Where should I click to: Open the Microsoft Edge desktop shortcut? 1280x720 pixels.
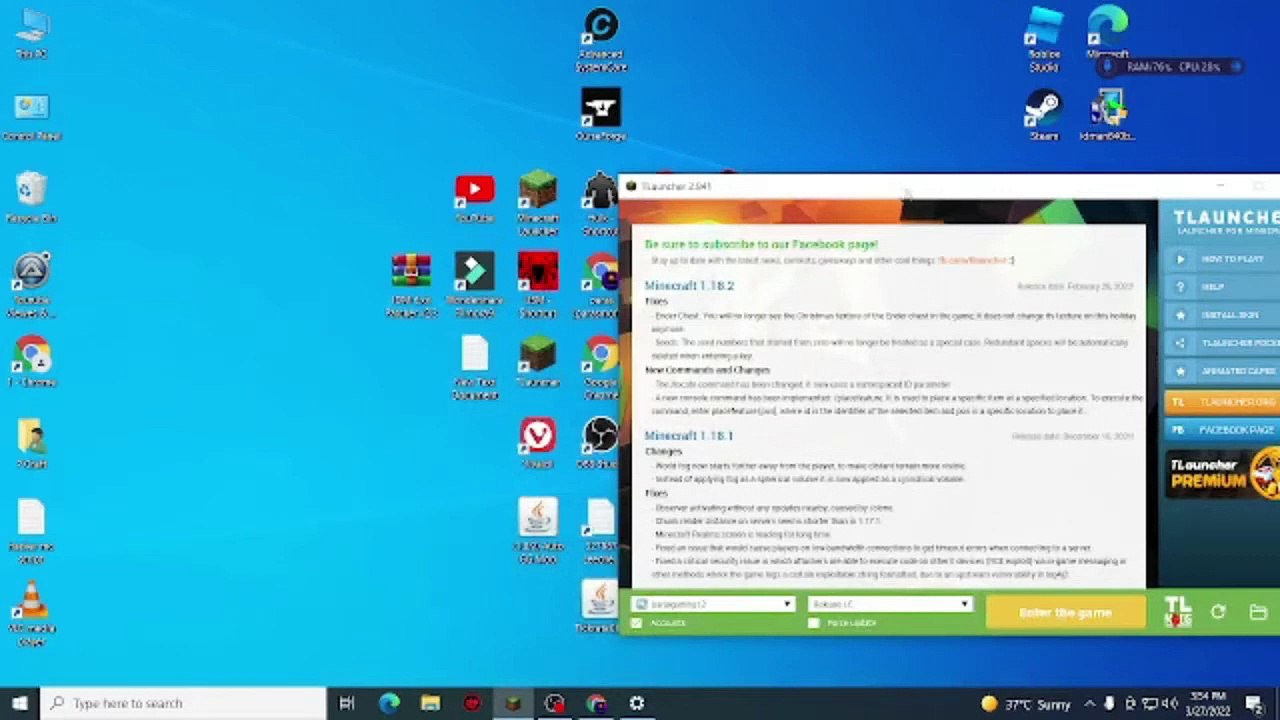click(x=1107, y=33)
